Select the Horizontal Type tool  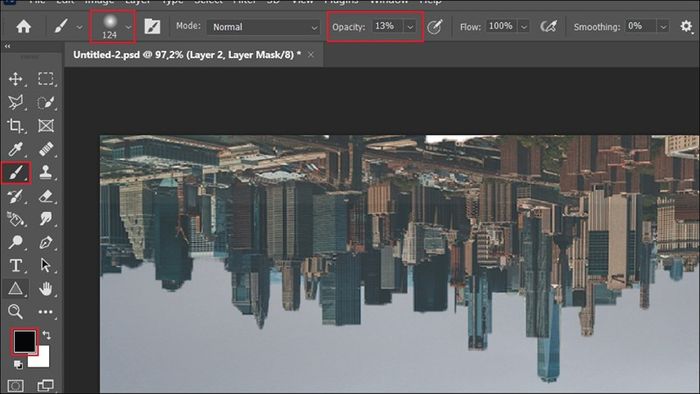pos(16,265)
